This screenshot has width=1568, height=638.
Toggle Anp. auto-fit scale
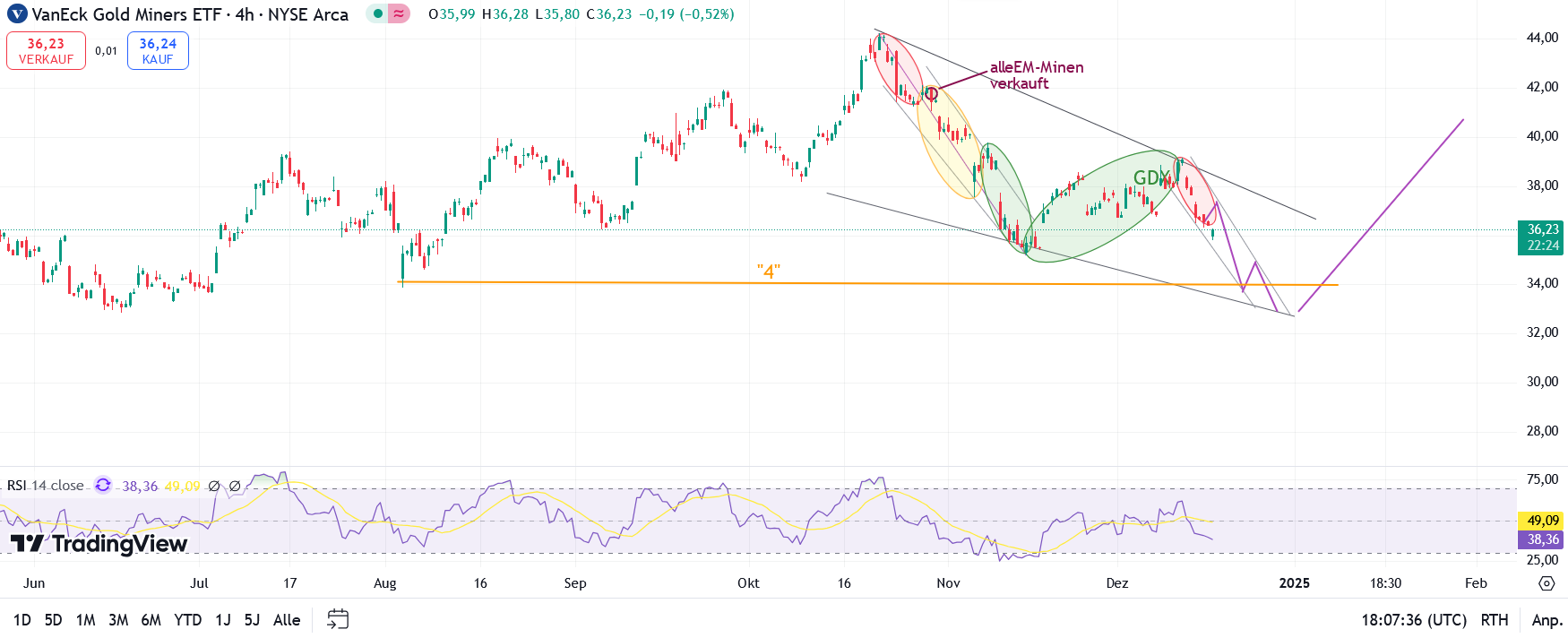coord(1547,620)
